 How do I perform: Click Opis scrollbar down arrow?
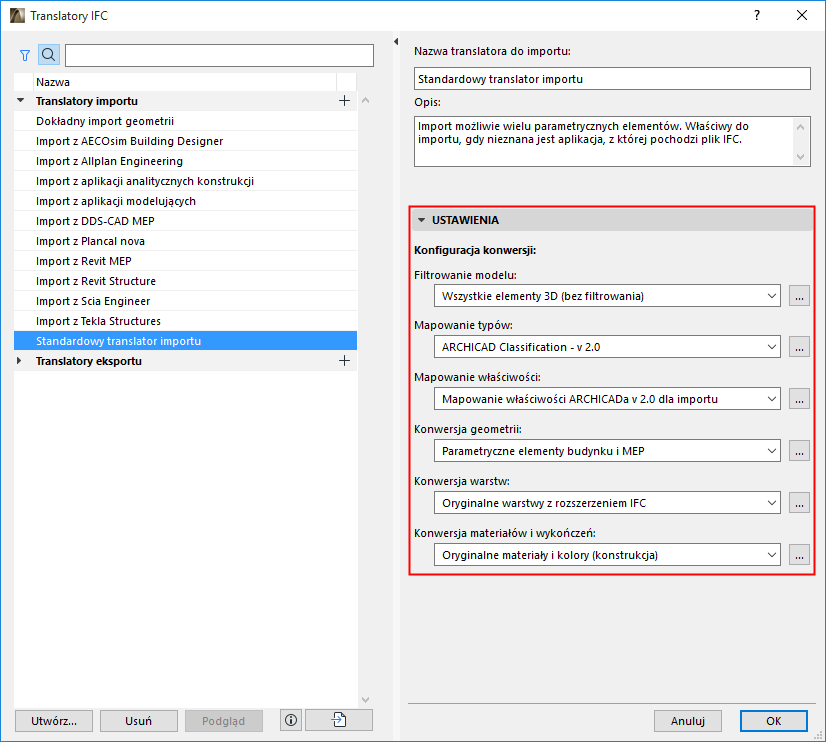800,157
